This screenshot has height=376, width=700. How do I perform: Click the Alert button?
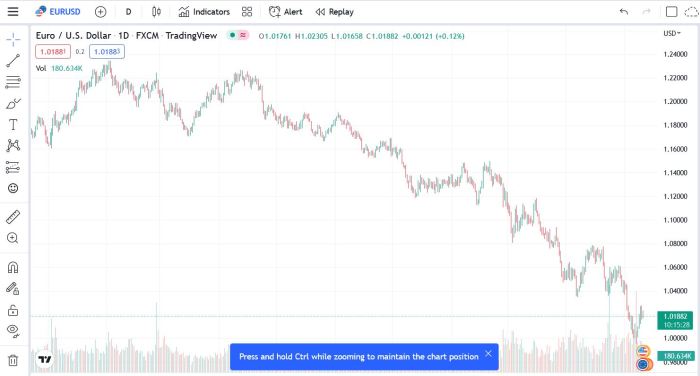coord(286,12)
